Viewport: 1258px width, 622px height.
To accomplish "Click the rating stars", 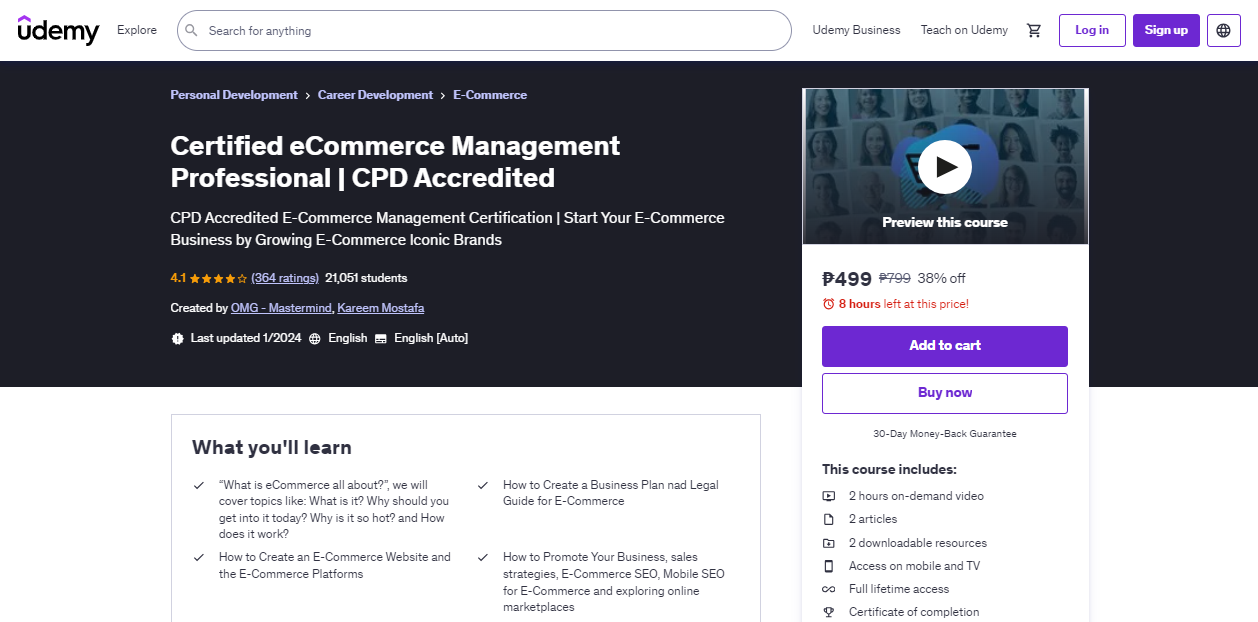I will (x=217, y=278).
